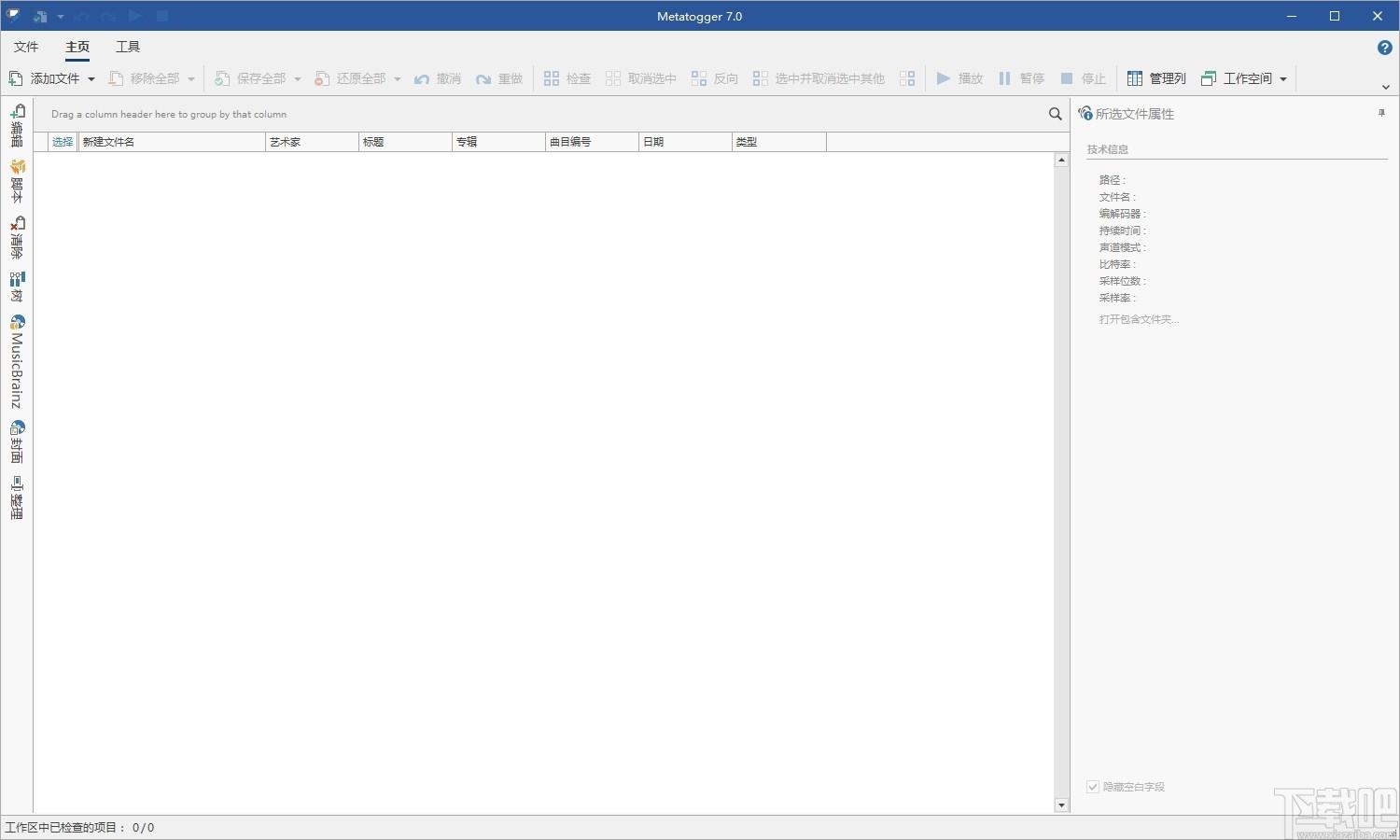Image resolution: width=1400 pixels, height=840 pixels.
Task: Pin the 所选文件属性 panel
Action: tap(1381, 113)
